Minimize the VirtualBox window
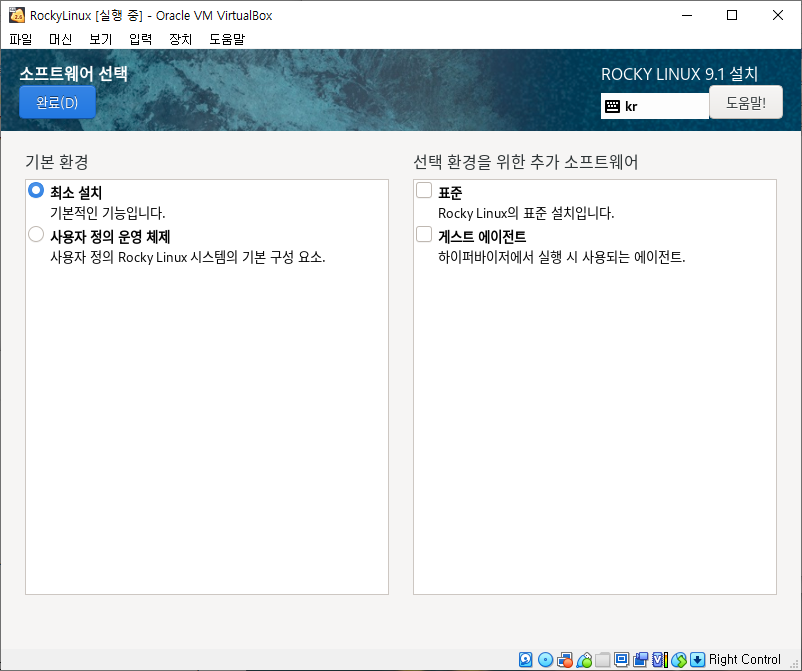Image resolution: width=802 pixels, height=671 pixels. tap(687, 15)
